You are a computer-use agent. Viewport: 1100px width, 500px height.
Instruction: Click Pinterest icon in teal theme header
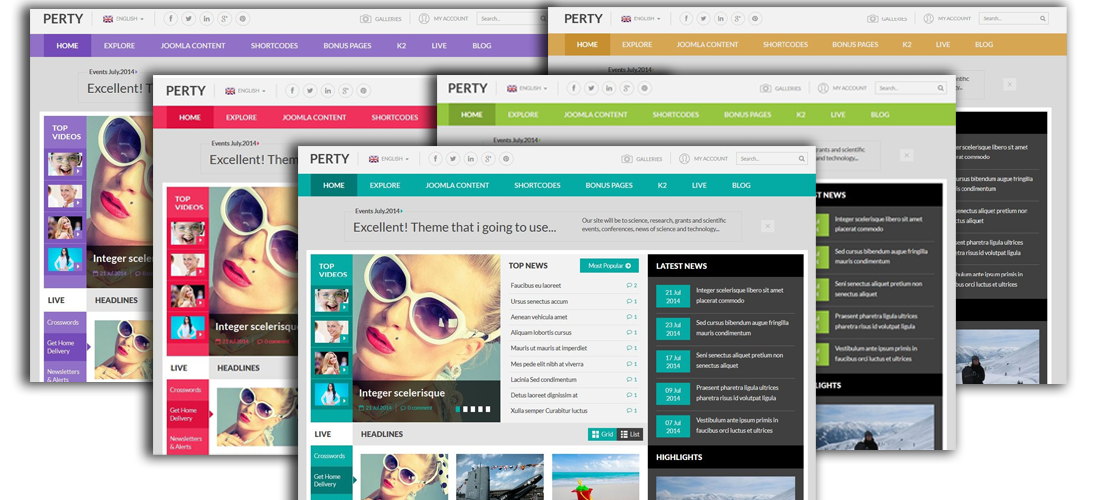click(506, 159)
